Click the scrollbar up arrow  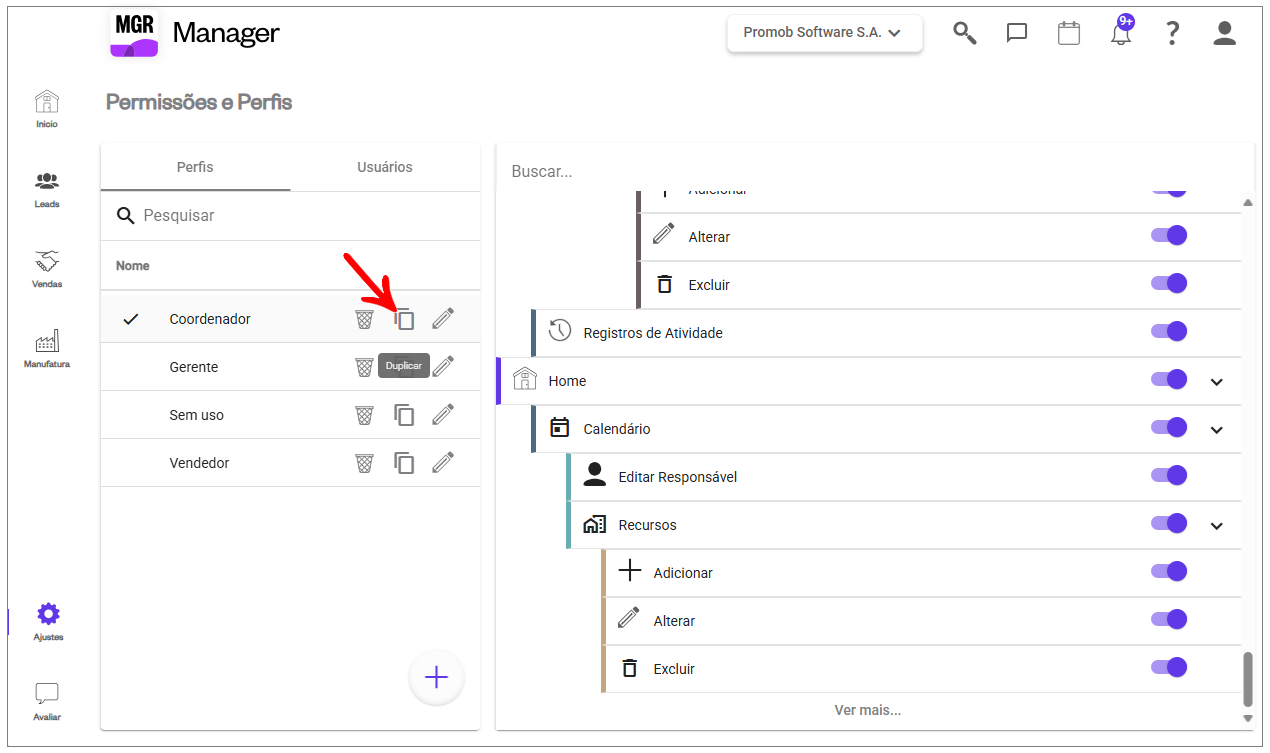click(x=1247, y=203)
